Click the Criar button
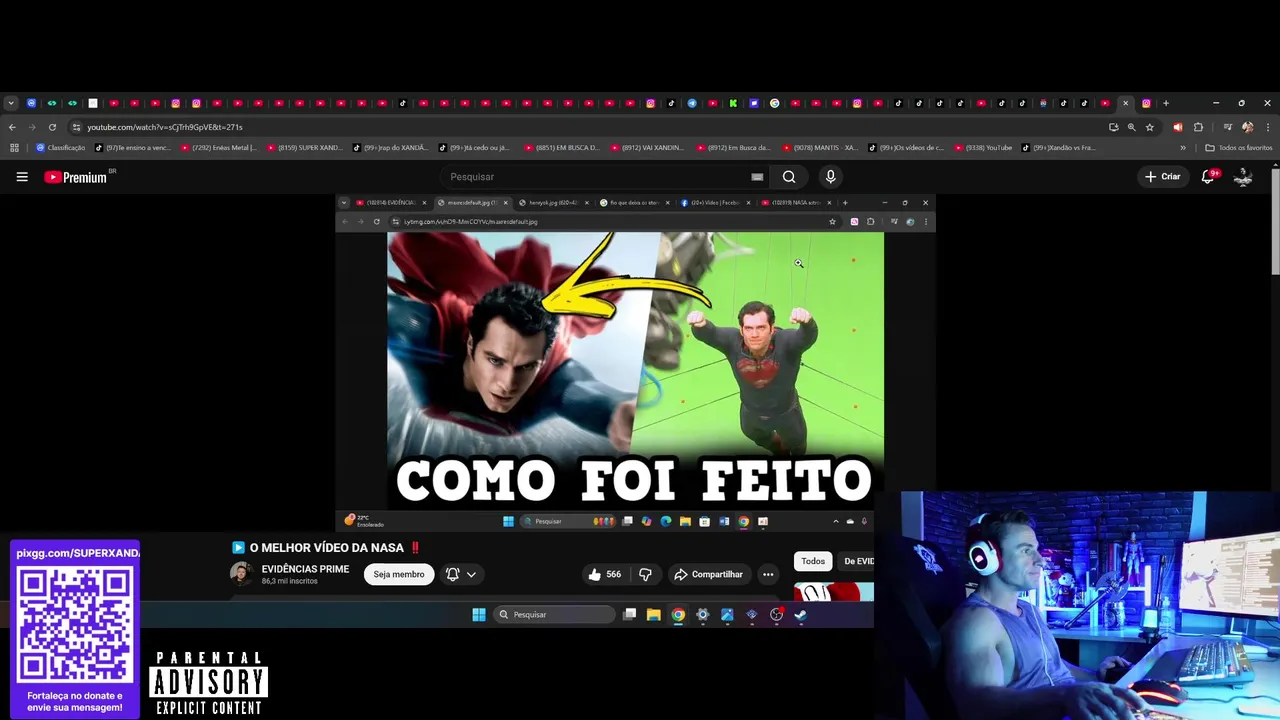Image resolution: width=1280 pixels, height=720 pixels. 1162,177
